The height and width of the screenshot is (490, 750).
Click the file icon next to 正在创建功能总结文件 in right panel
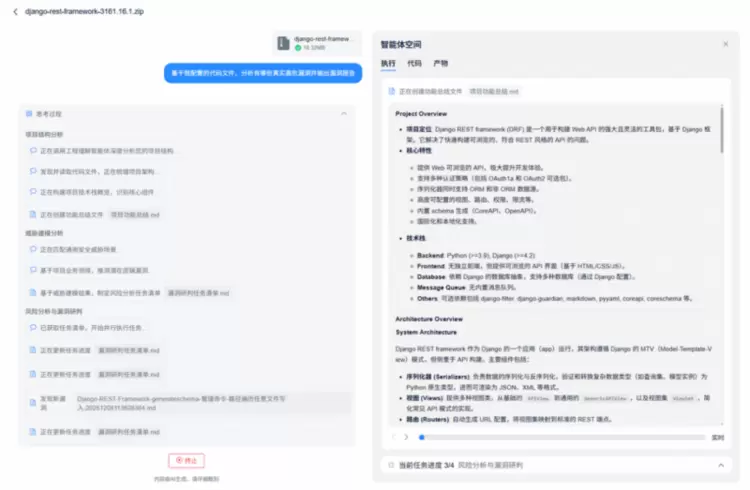point(392,91)
